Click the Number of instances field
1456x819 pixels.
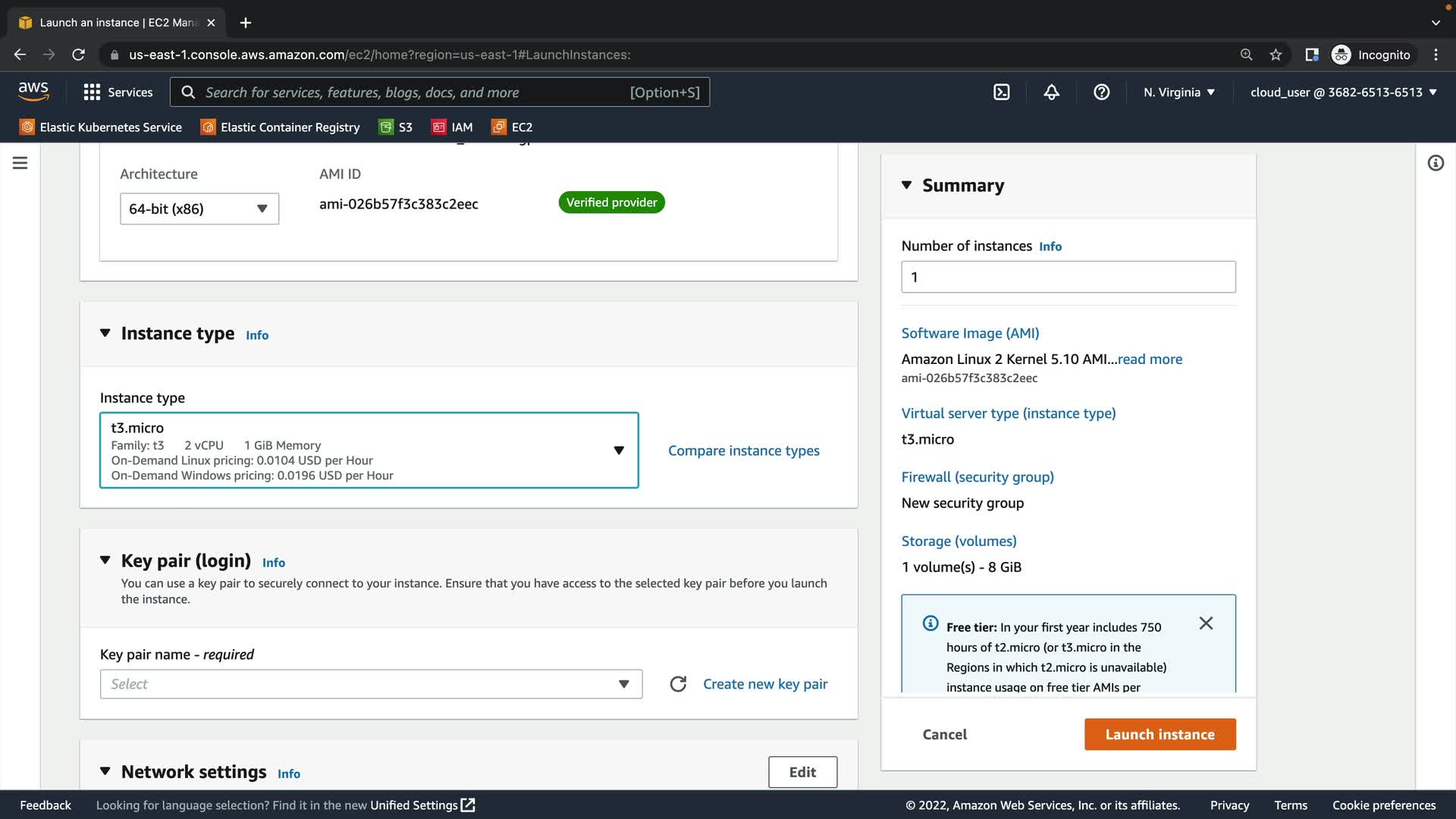point(1068,278)
